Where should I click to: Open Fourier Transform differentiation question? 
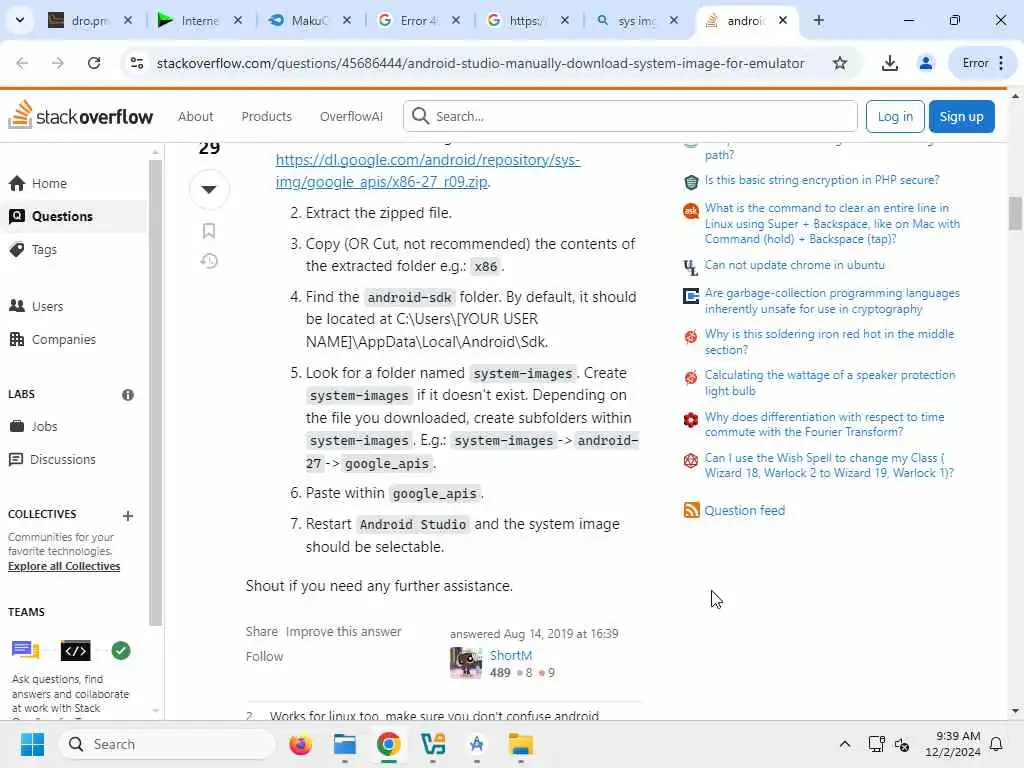(824, 424)
